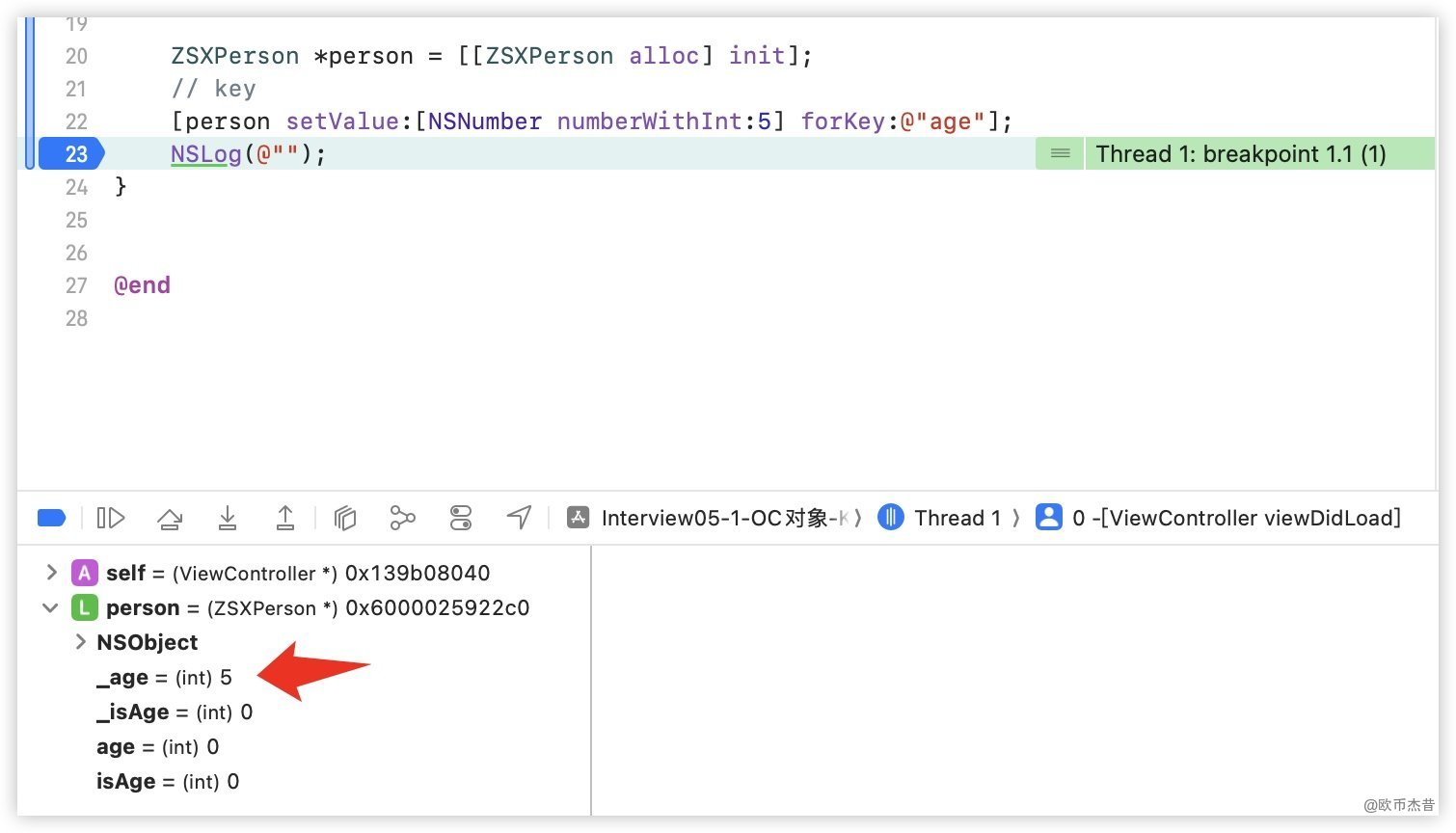Expand the self variable row
This screenshot has height=833, width=1456.
tap(51, 573)
